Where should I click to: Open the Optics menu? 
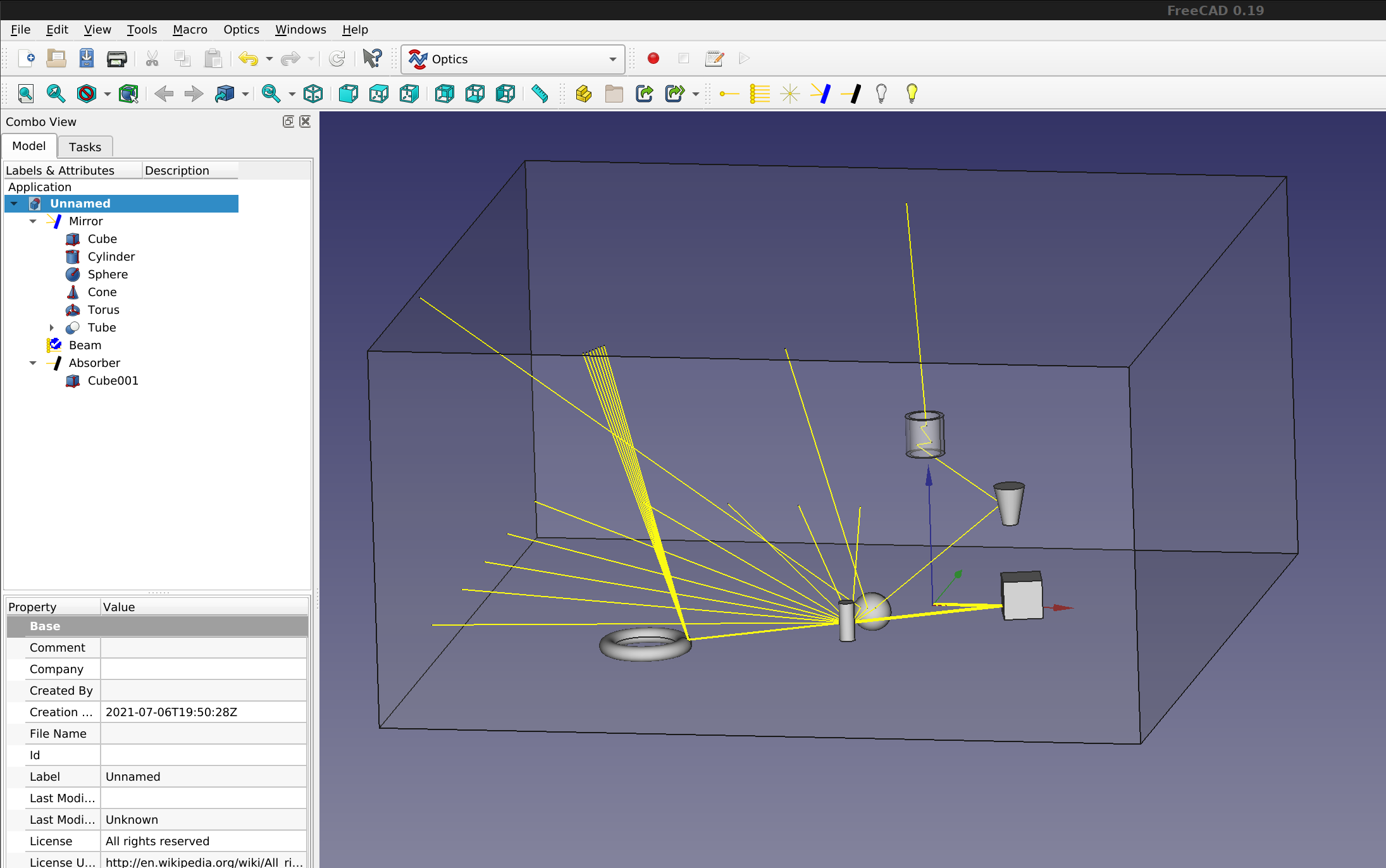pos(240,30)
